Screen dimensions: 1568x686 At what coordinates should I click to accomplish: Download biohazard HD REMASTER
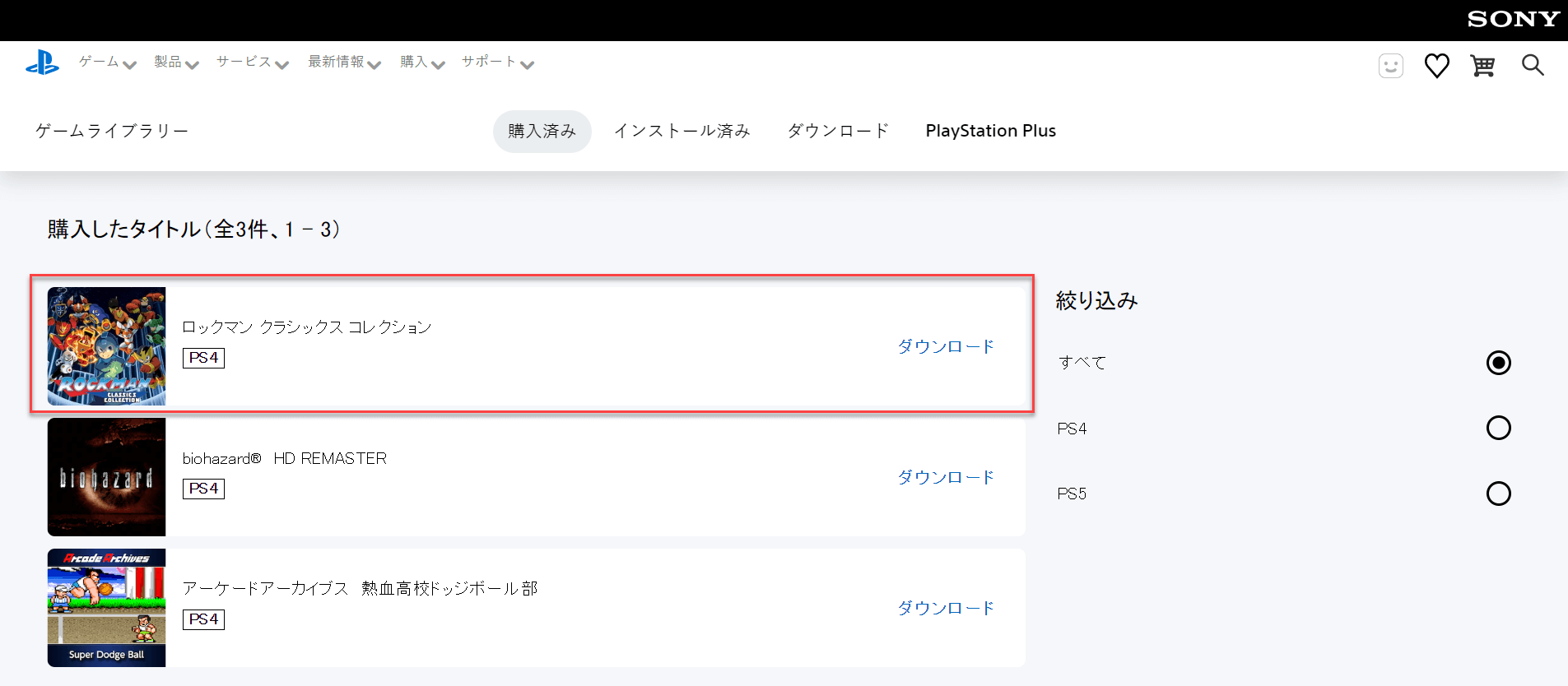tap(946, 477)
